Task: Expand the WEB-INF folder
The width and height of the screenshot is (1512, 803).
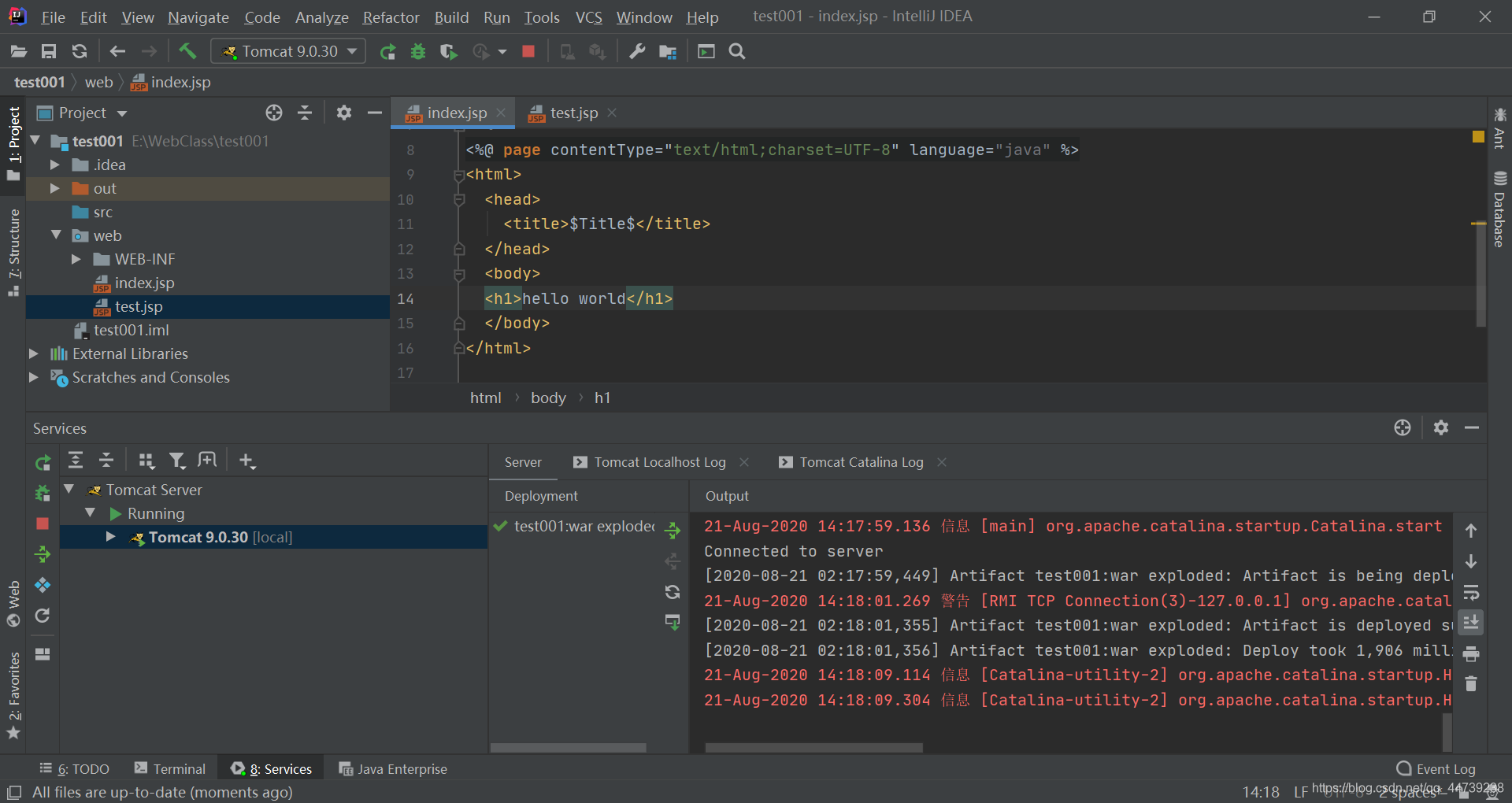Action: (x=76, y=259)
